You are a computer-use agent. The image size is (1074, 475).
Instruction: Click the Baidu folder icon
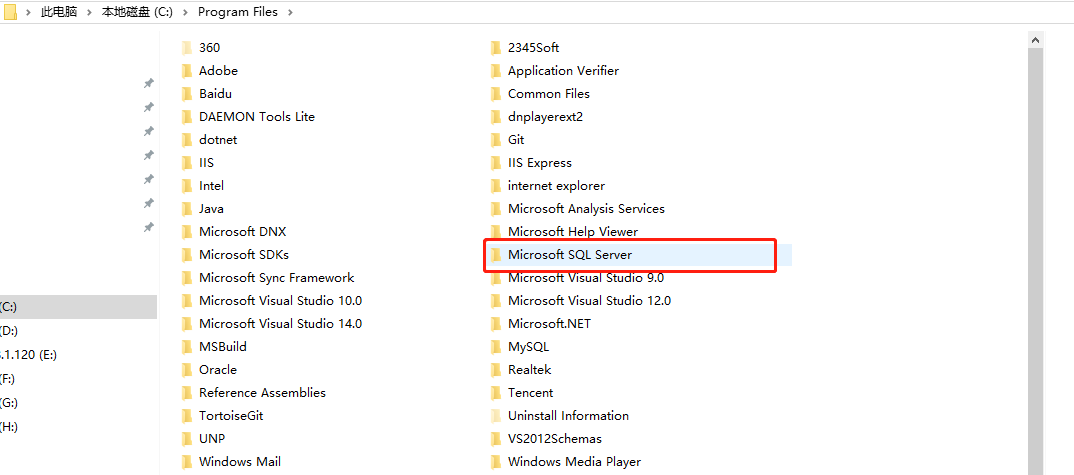pos(186,94)
